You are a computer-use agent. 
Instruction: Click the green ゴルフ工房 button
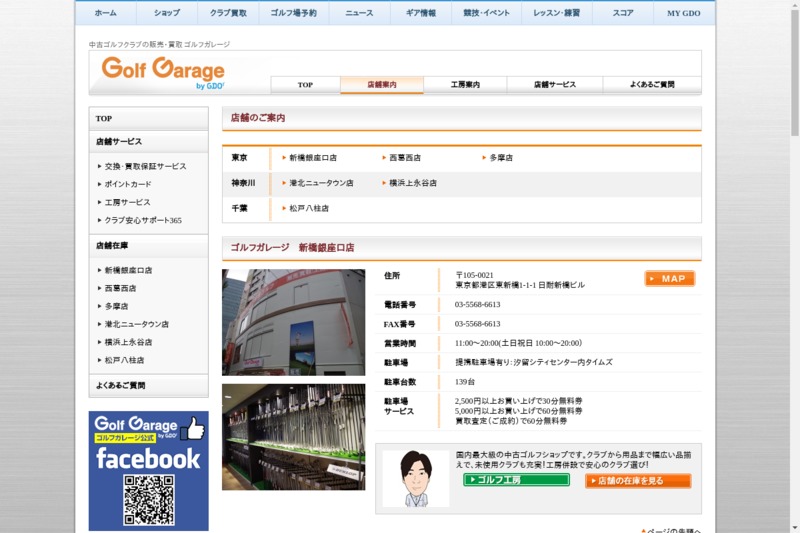pos(516,479)
